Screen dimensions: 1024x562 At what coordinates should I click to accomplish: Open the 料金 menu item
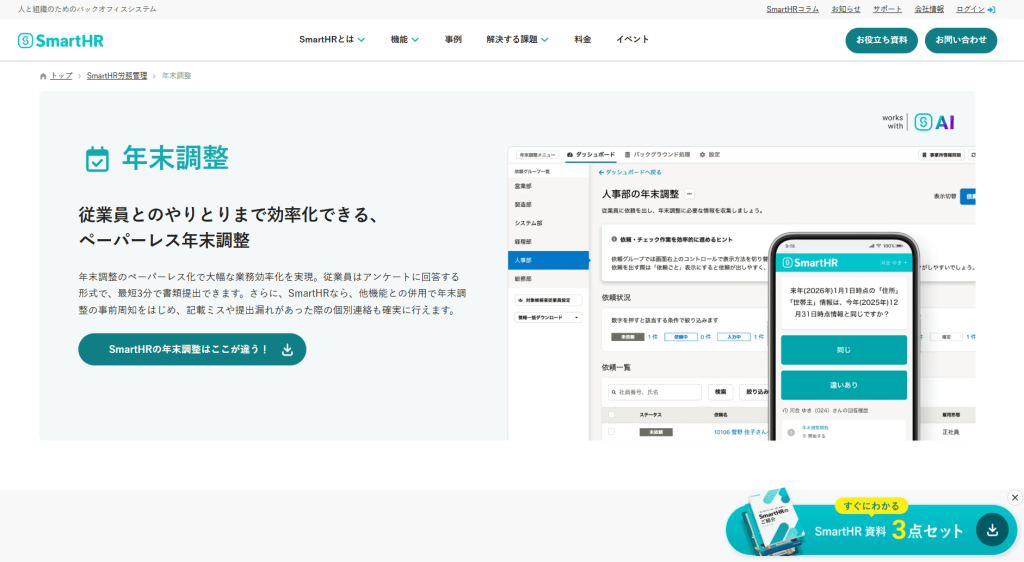click(x=583, y=40)
